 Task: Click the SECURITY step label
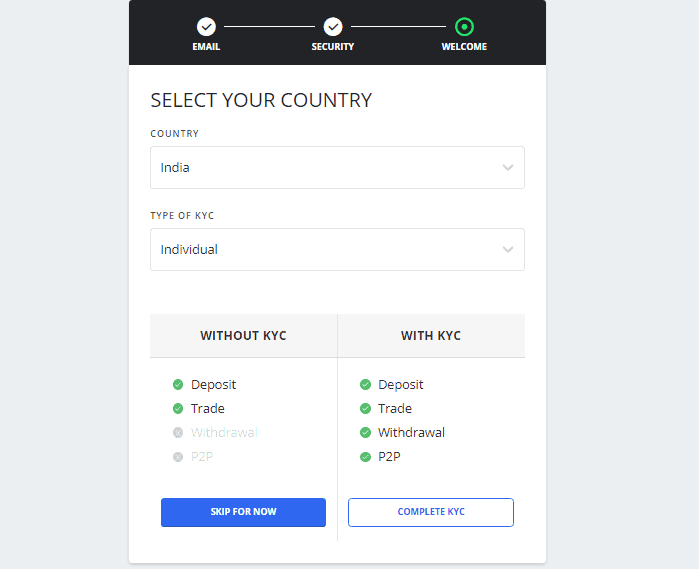coord(333,46)
